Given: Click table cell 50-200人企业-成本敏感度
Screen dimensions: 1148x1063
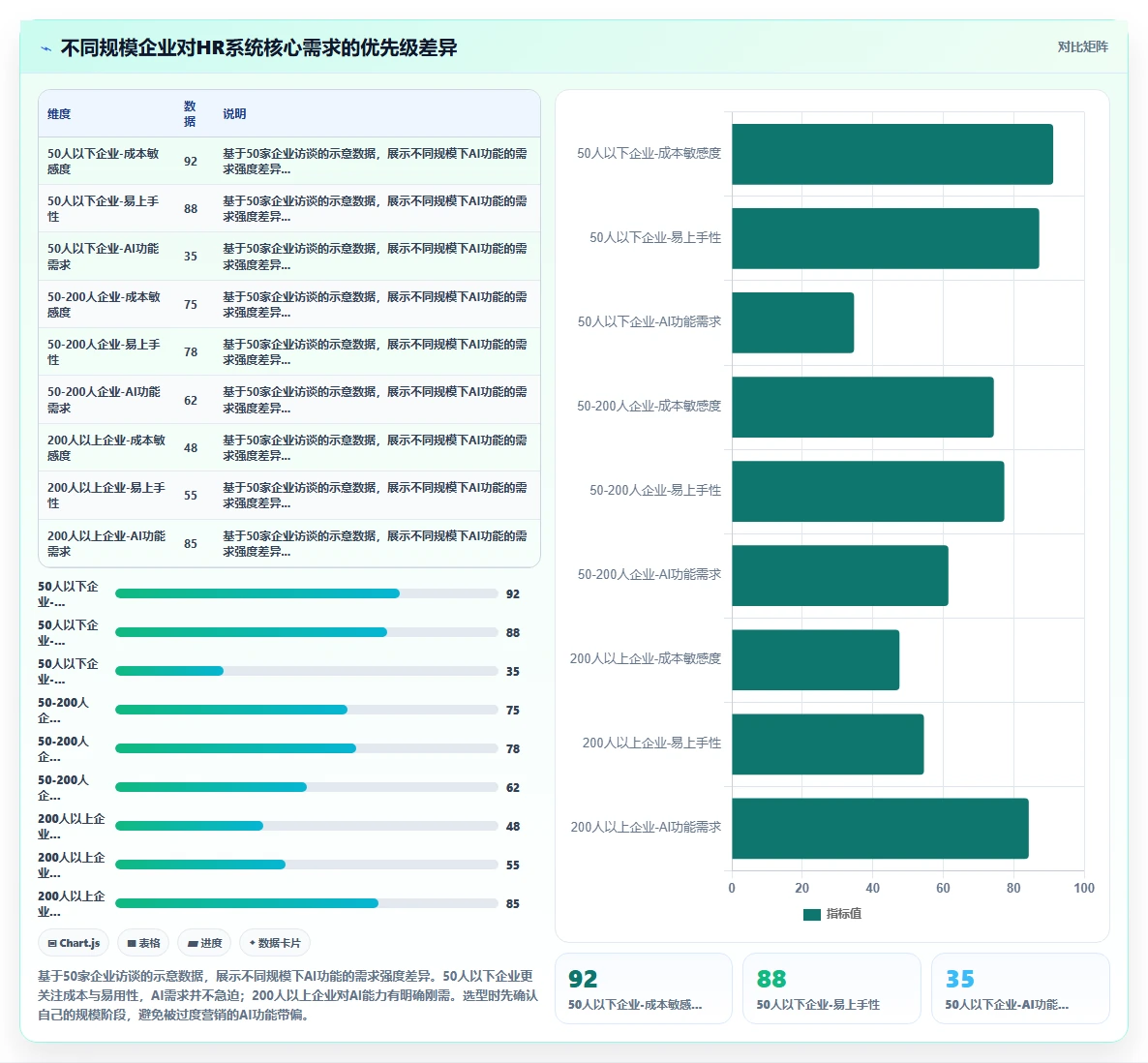Looking at the screenshot, I should (106, 305).
